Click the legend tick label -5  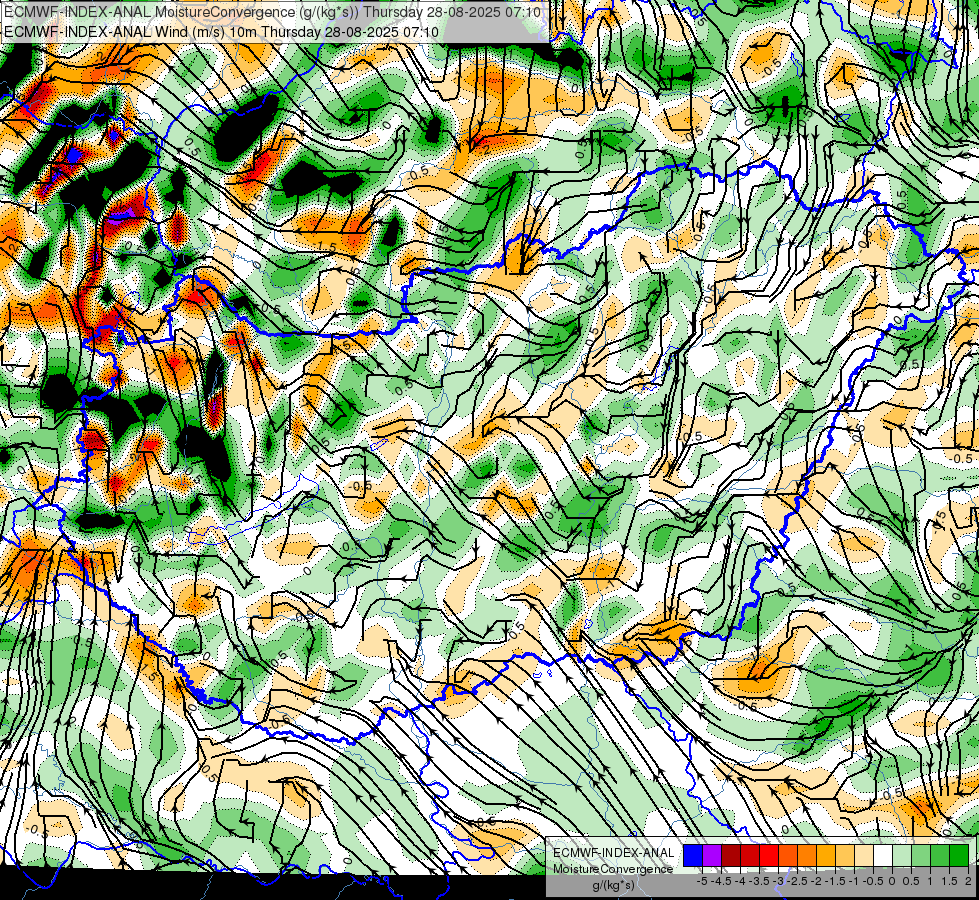click(702, 881)
